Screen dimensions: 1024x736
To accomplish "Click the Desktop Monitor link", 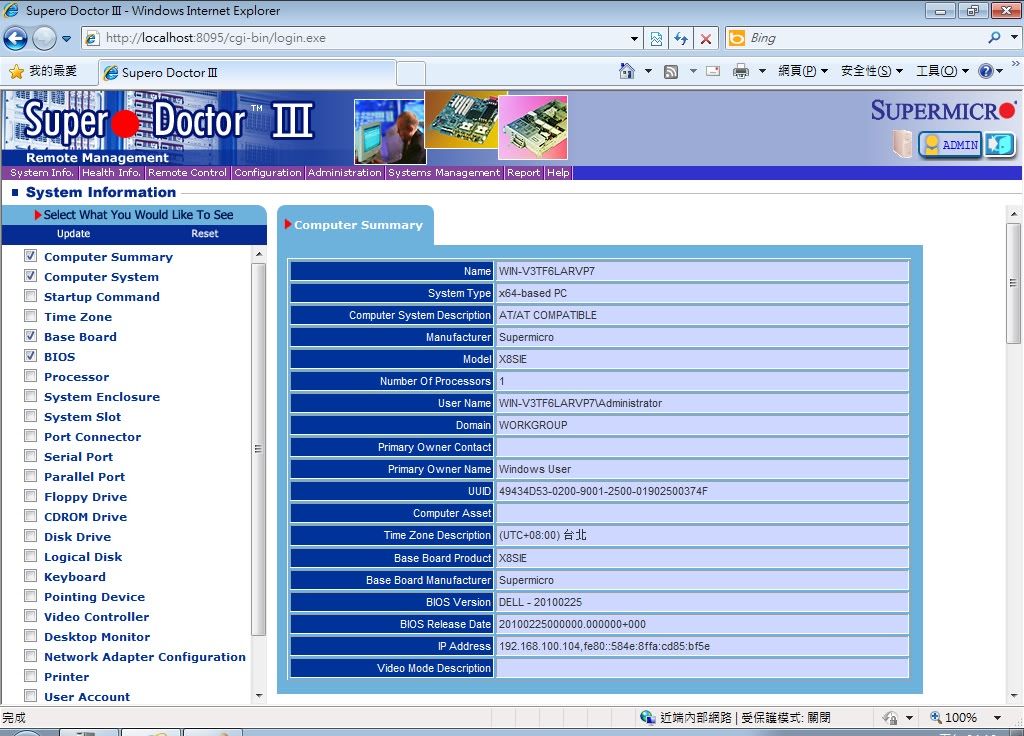I will click(97, 637).
